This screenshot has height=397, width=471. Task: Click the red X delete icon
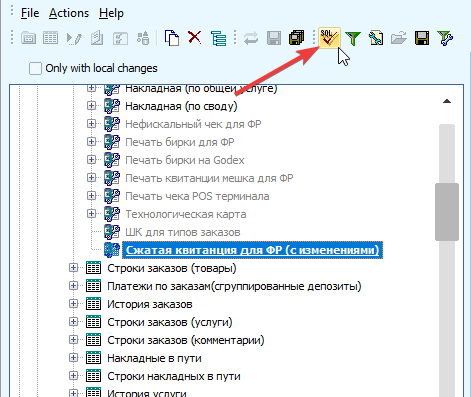pyautogui.click(x=195, y=37)
